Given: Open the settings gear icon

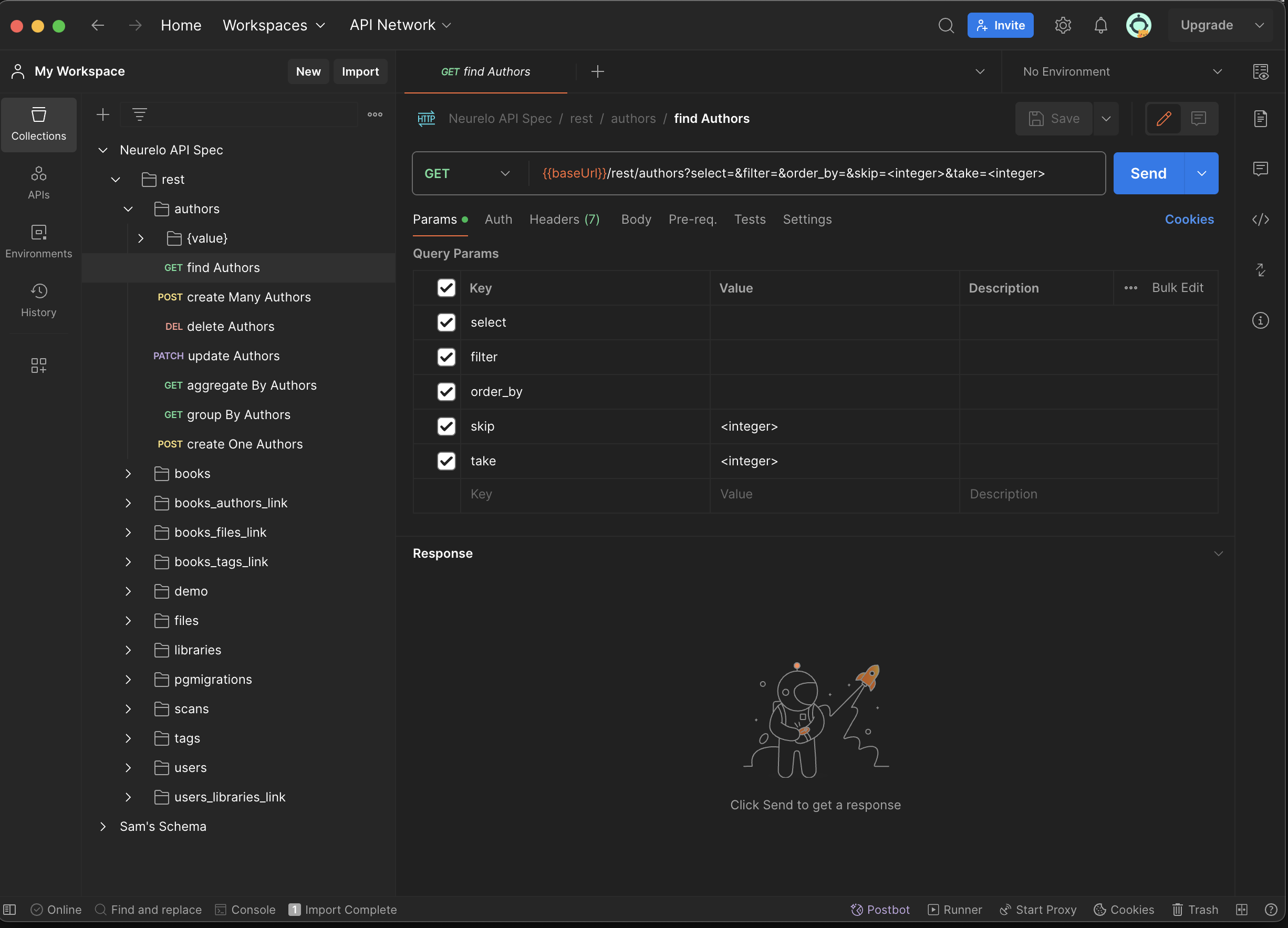Looking at the screenshot, I should pyautogui.click(x=1063, y=25).
